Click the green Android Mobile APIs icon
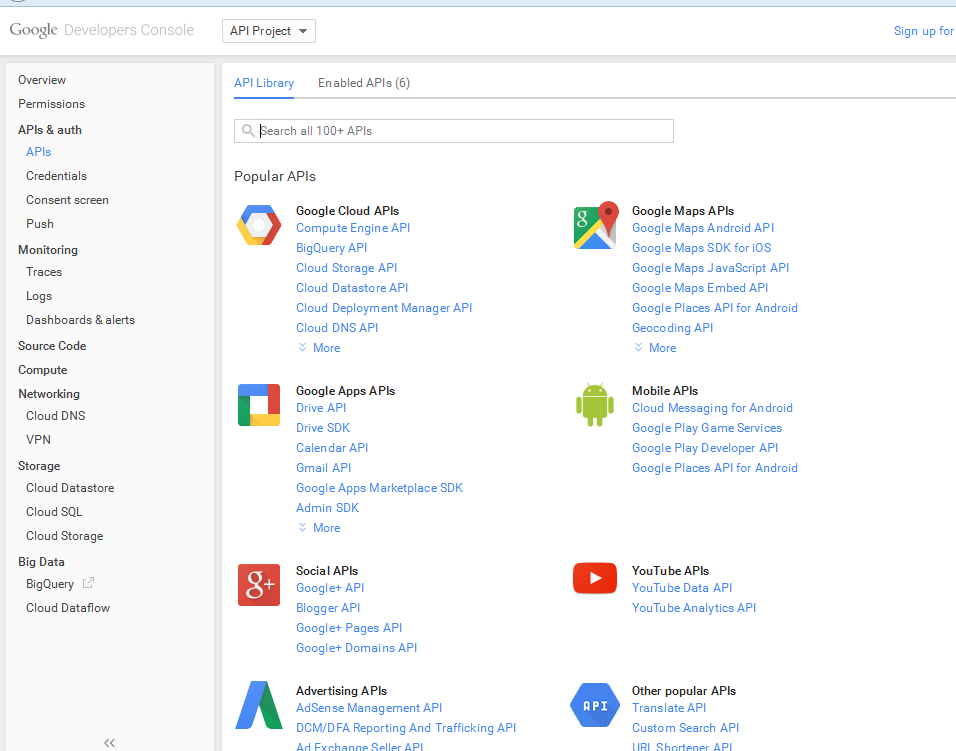 [595, 405]
